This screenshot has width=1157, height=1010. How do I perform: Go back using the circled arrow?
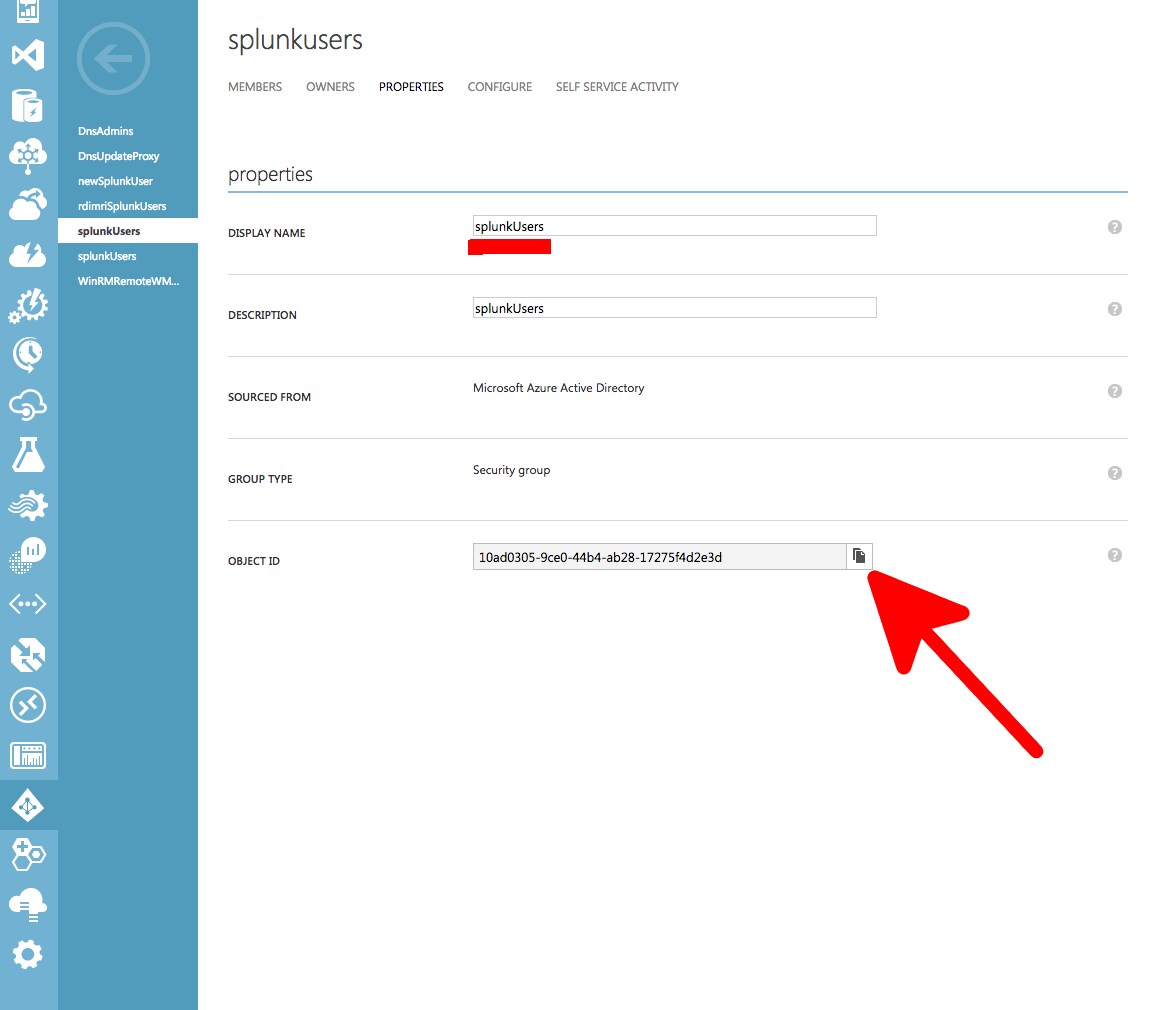click(x=113, y=58)
